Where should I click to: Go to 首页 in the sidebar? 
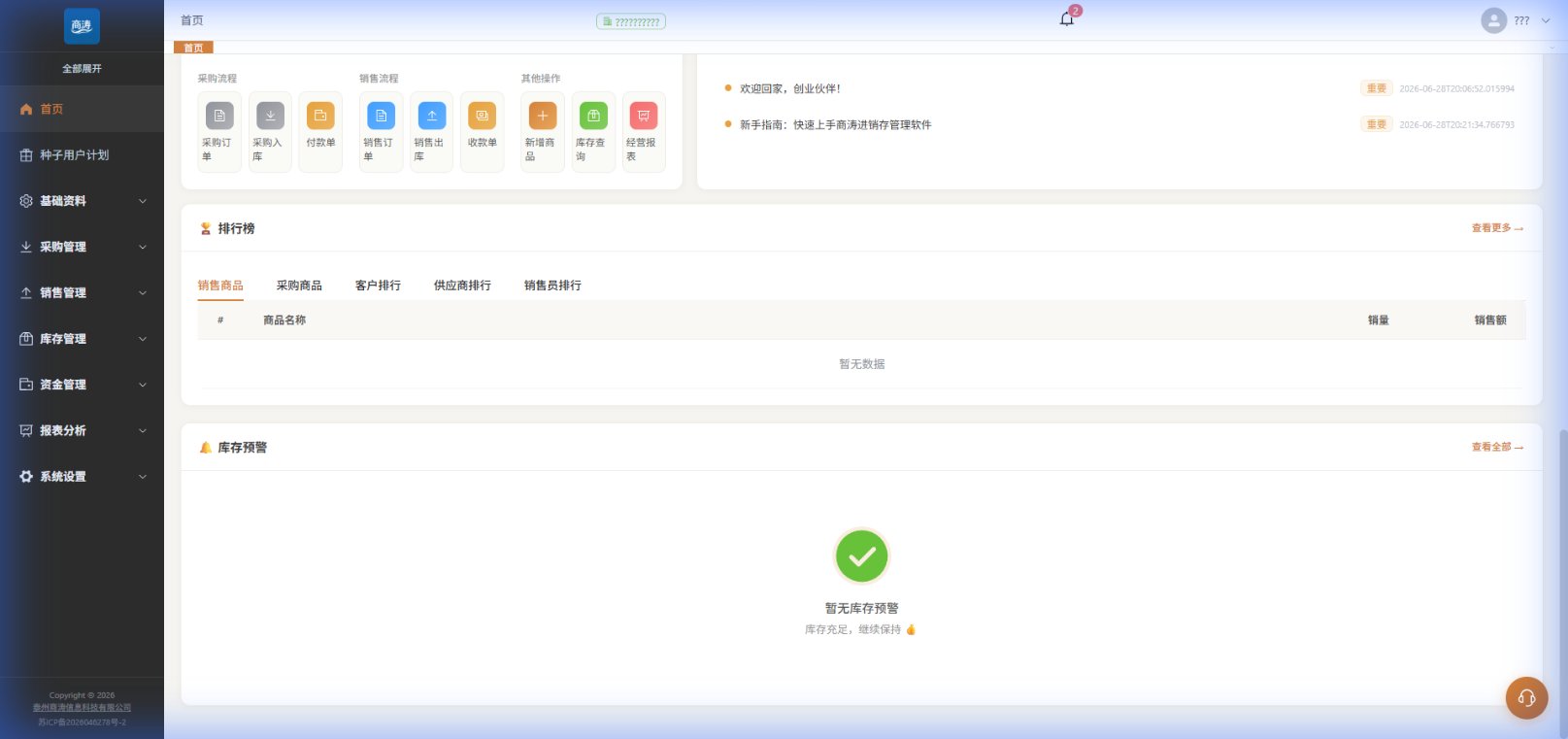[x=82, y=109]
